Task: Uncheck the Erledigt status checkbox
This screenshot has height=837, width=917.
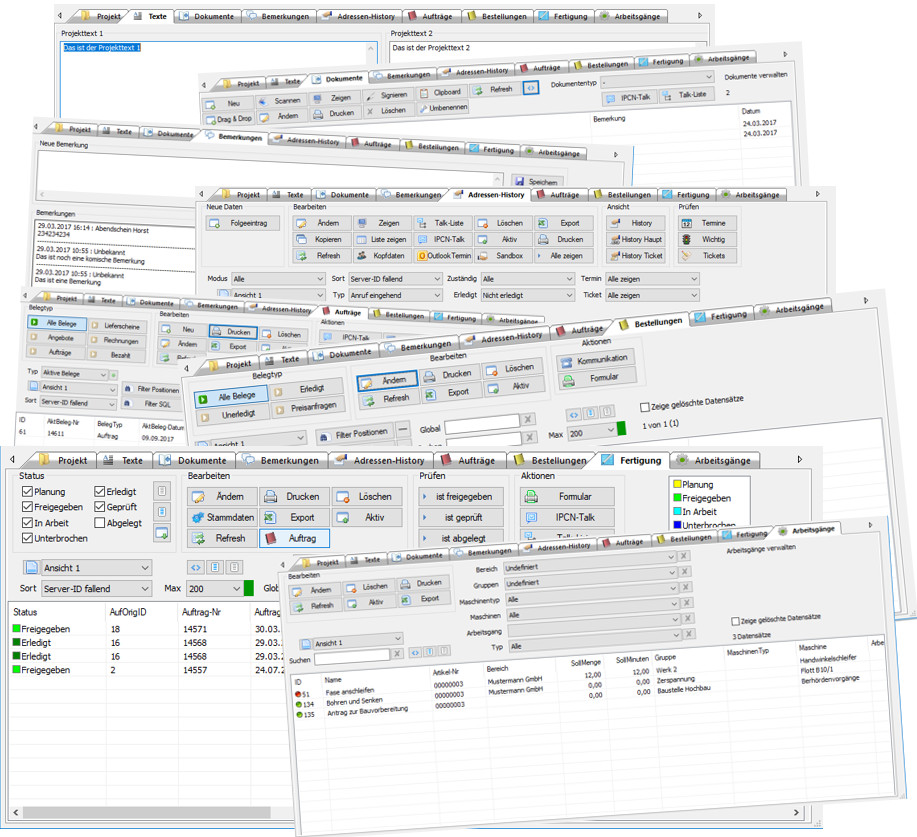Action: 99,491
